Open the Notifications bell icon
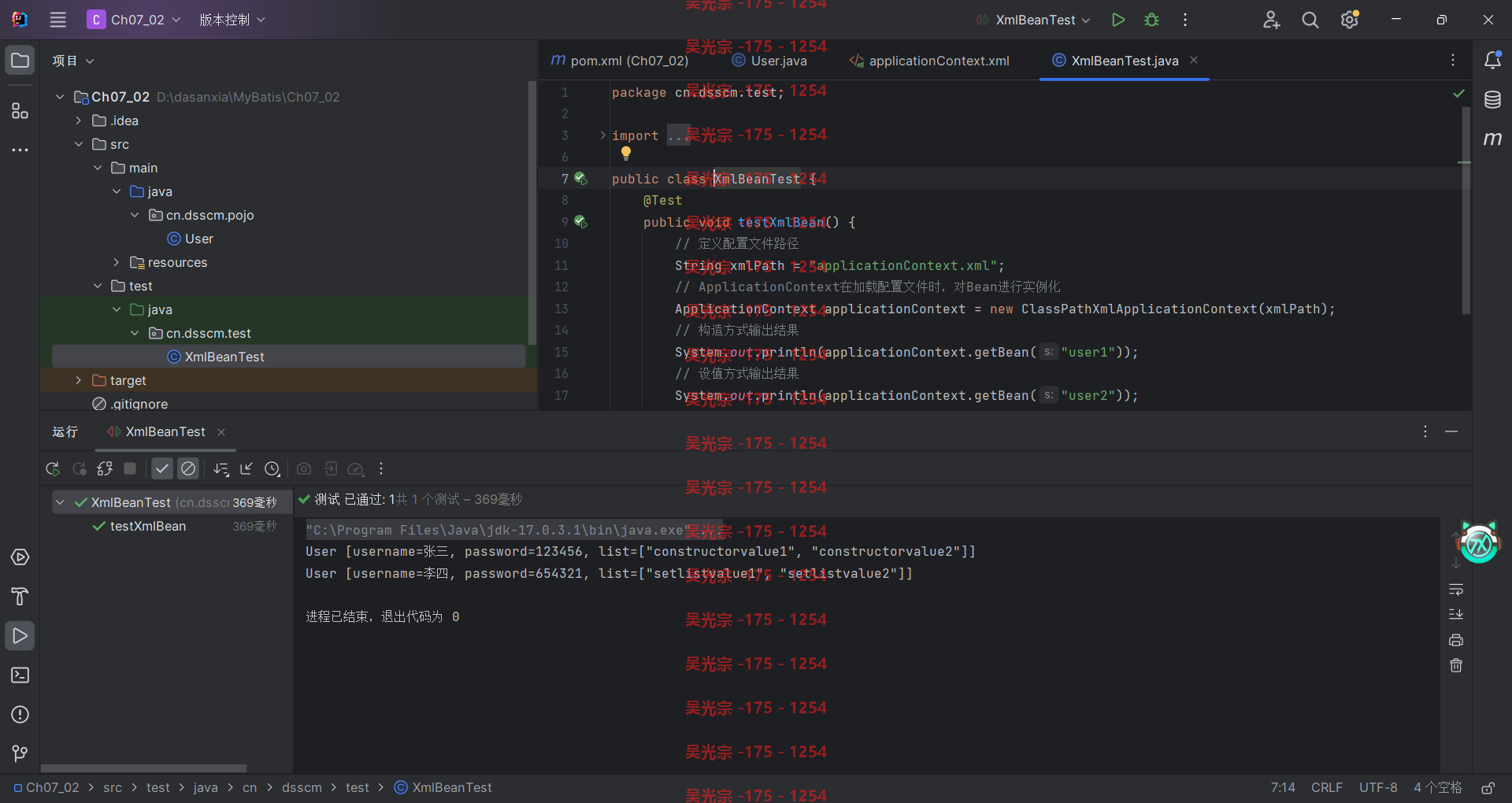This screenshot has height=803, width=1512. 1492,60
